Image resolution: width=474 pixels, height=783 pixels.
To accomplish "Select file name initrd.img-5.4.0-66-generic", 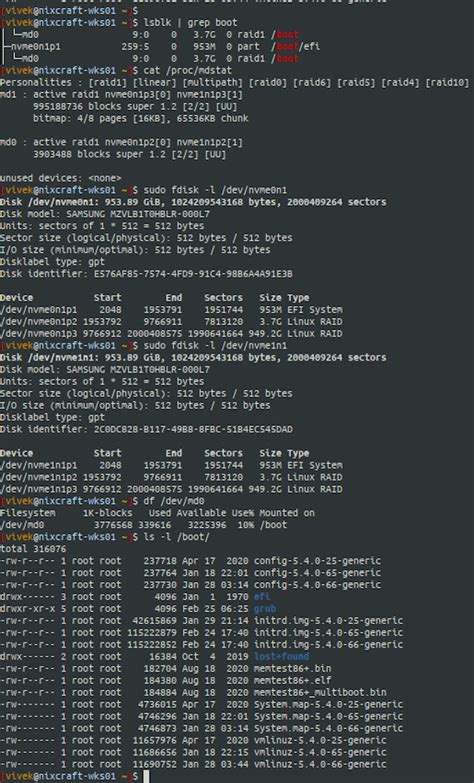I will click(x=328, y=645).
